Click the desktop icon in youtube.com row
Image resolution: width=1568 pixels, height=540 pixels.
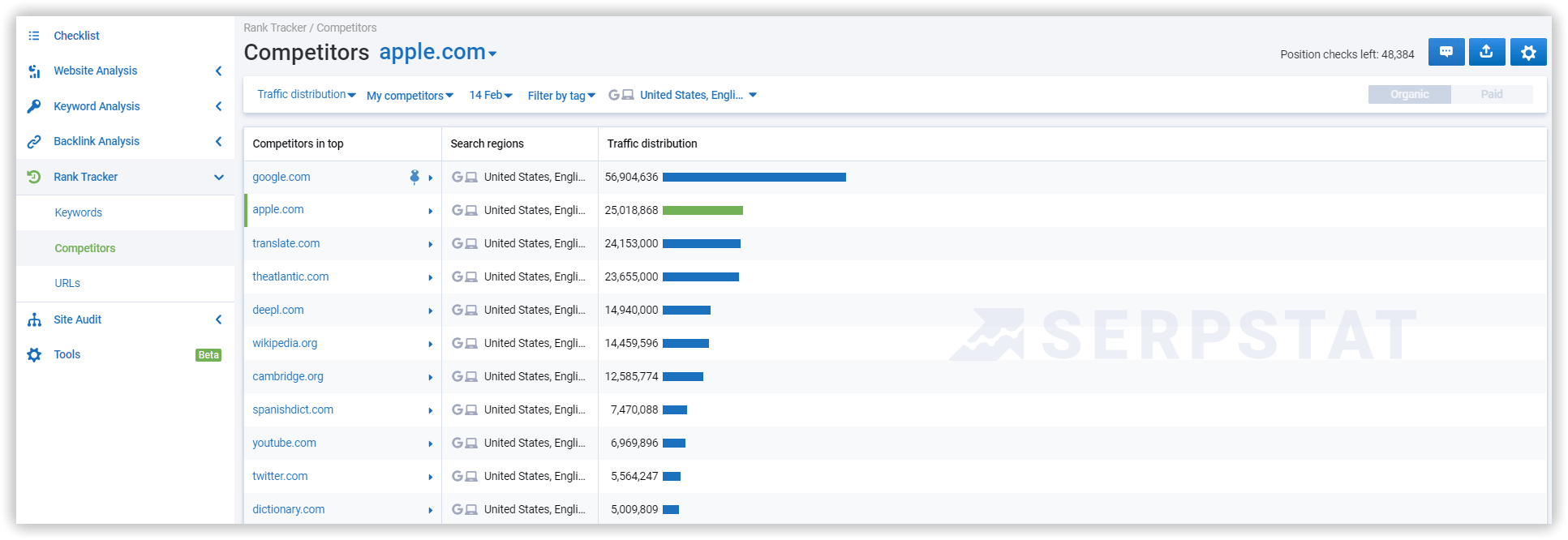[x=471, y=443]
